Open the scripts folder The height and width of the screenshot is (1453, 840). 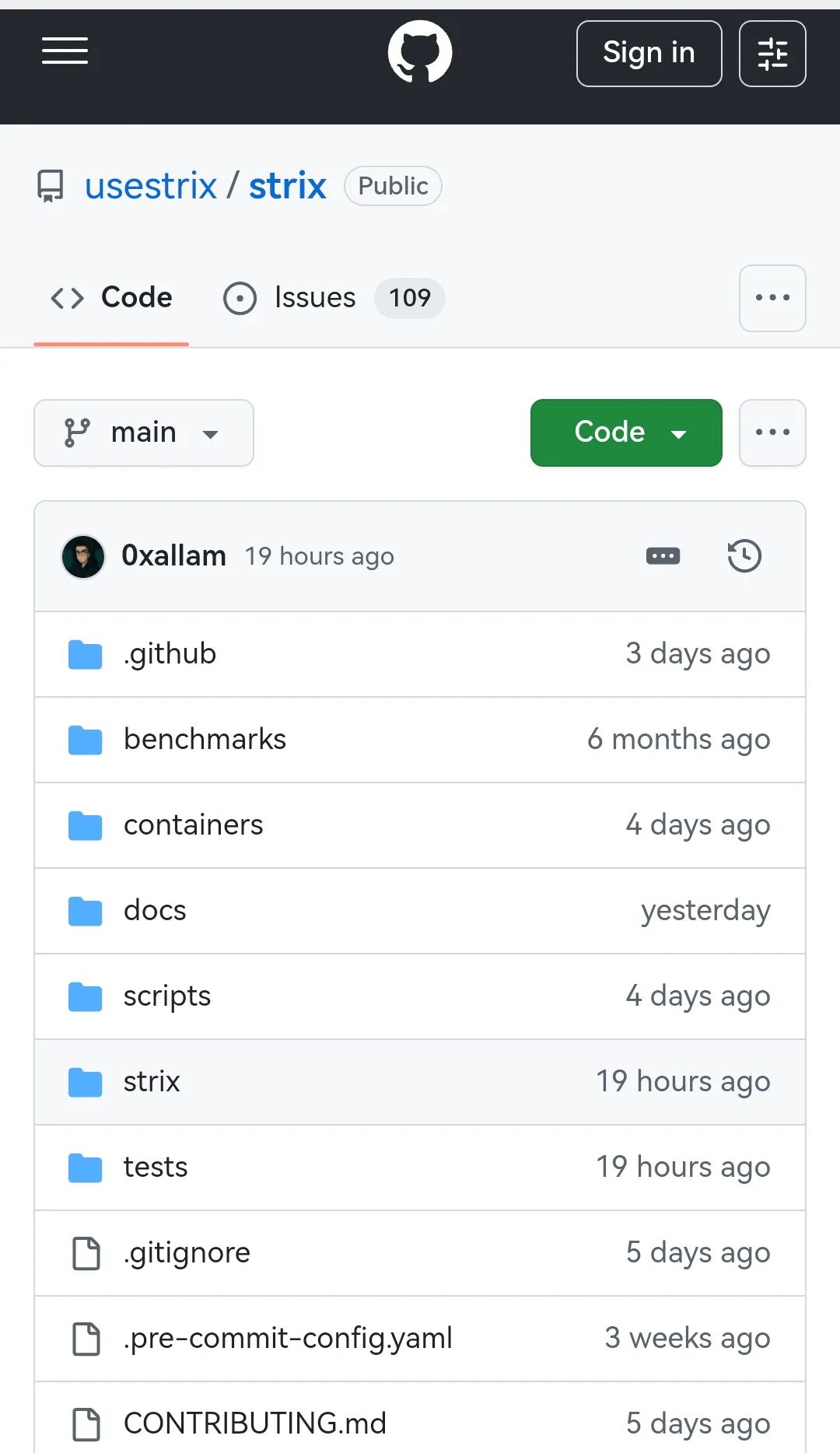167,996
